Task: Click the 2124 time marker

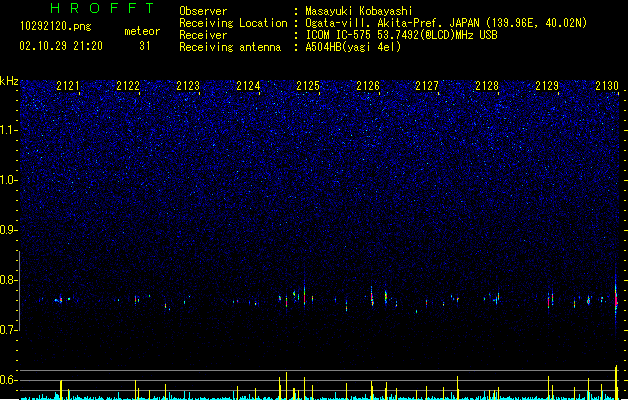Action: click(x=248, y=86)
